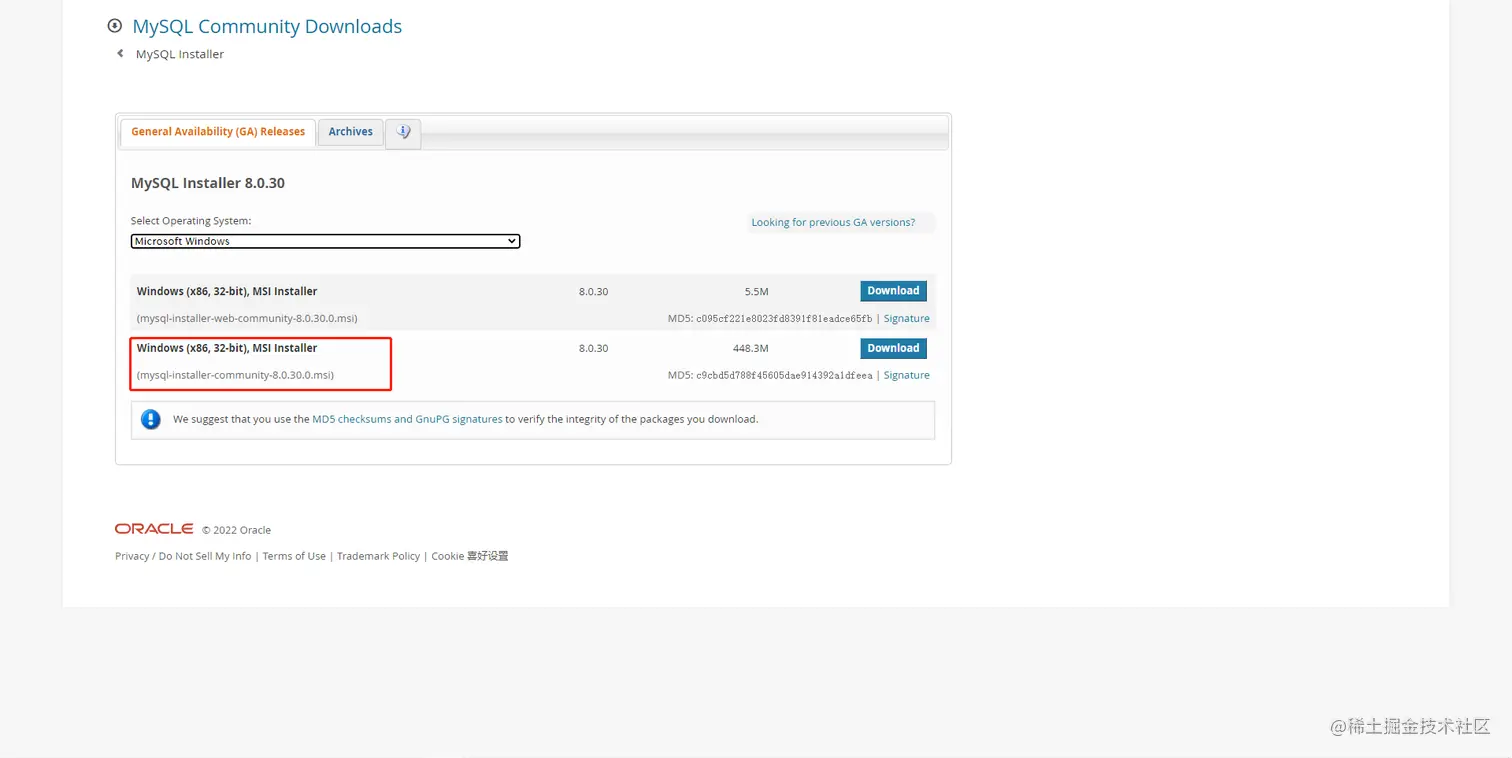The width and height of the screenshot is (1512, 758).
Task: Open the Select Operating System dropdown
Action: point(325,241)
